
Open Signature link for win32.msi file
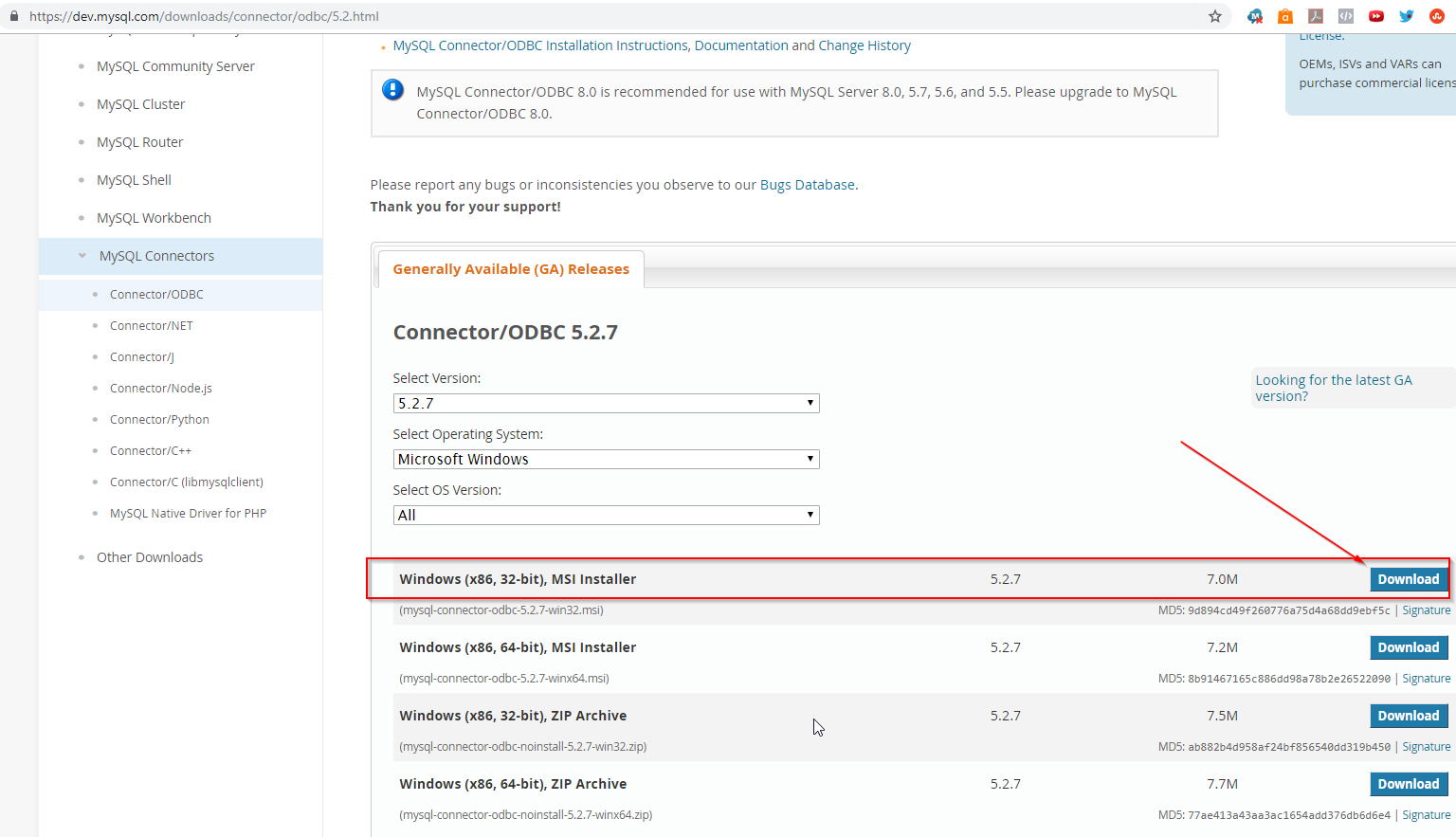1427,610
